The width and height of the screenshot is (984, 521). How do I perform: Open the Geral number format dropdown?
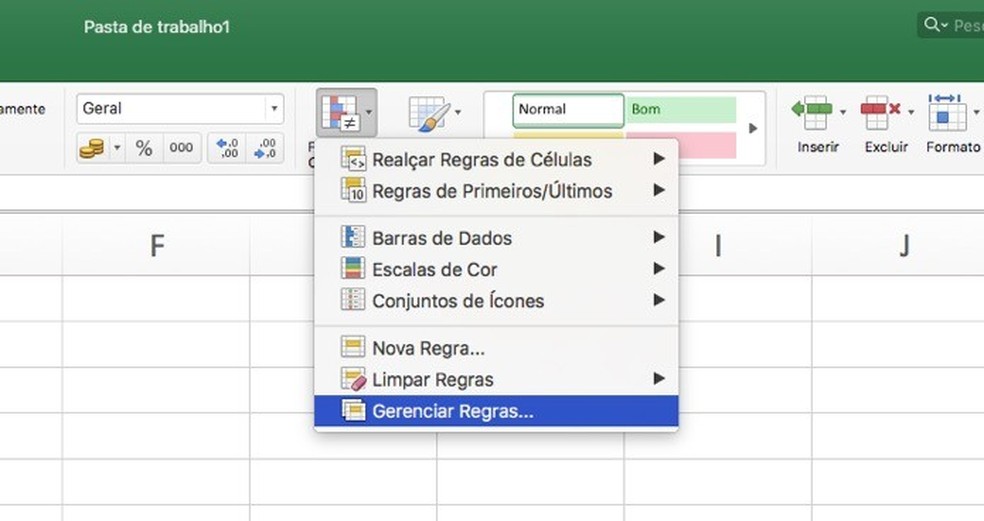[273, 109]
